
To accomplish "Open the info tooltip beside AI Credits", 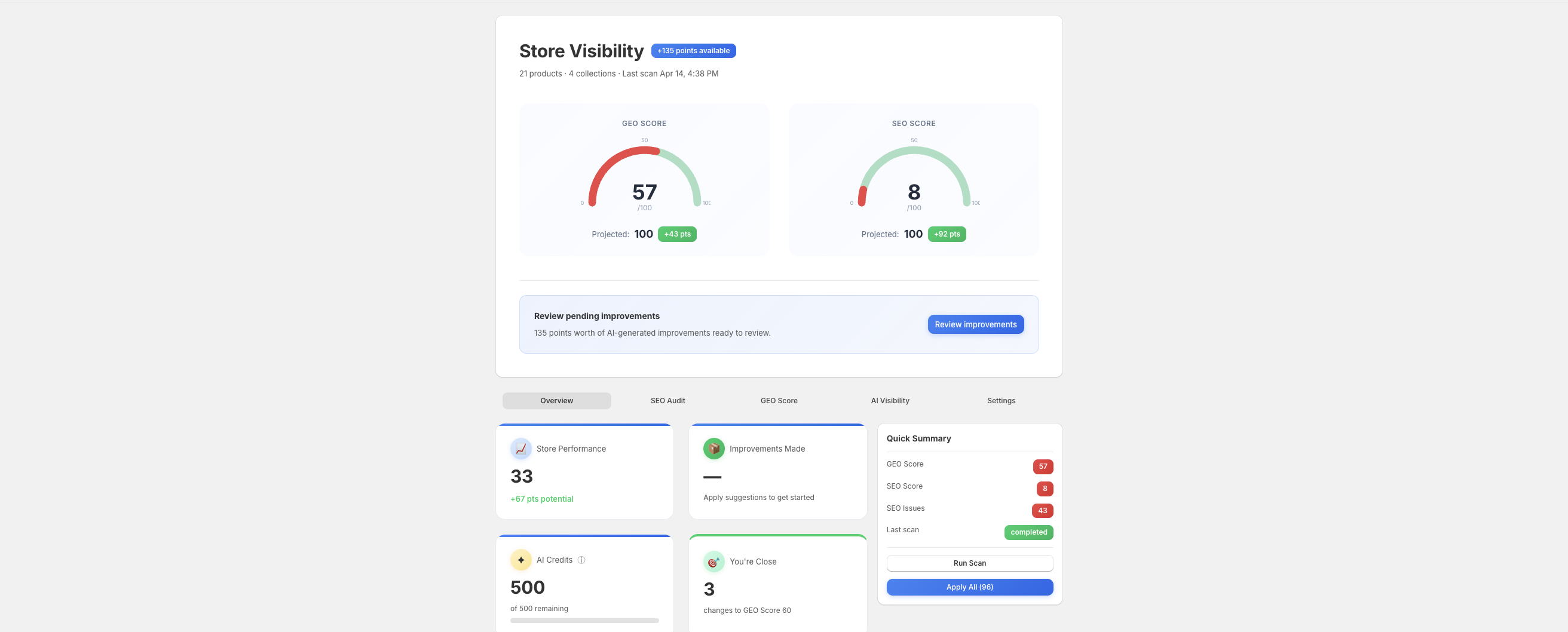I will coord(582,560).
